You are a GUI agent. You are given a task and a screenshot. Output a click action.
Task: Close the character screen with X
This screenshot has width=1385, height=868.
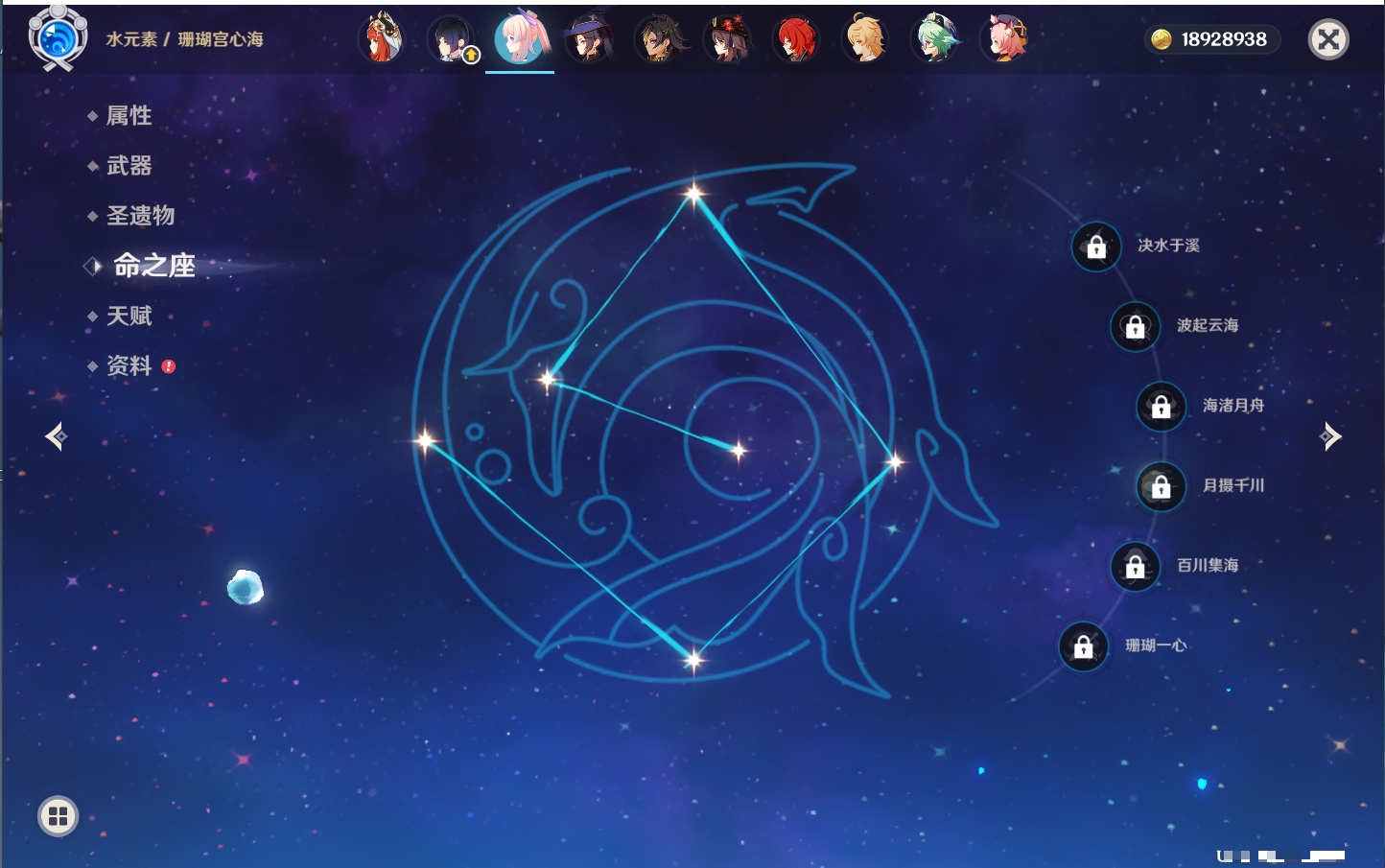tap(1328, 39)
